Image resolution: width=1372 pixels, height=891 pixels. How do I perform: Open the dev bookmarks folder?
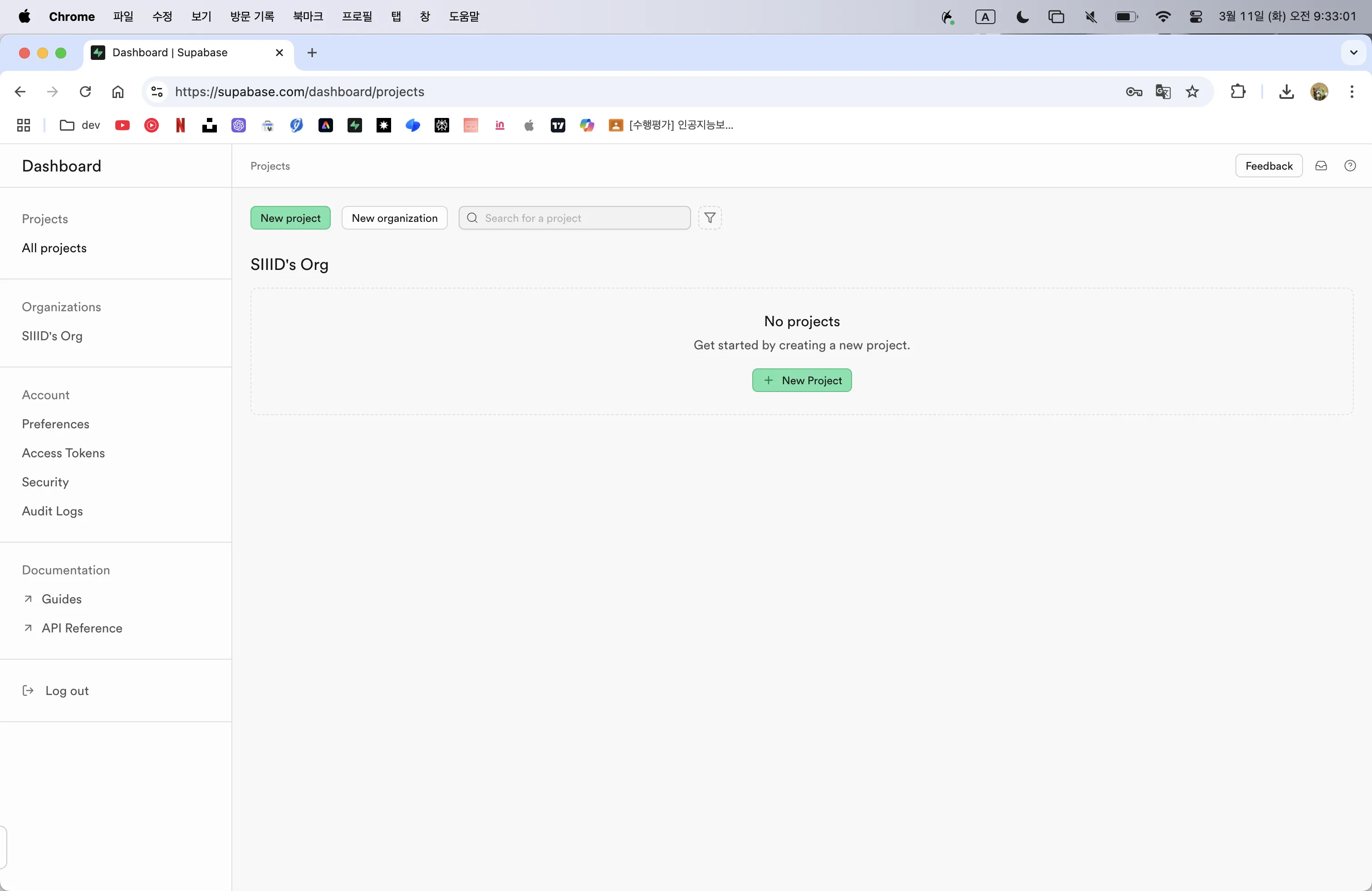(80, 125)
